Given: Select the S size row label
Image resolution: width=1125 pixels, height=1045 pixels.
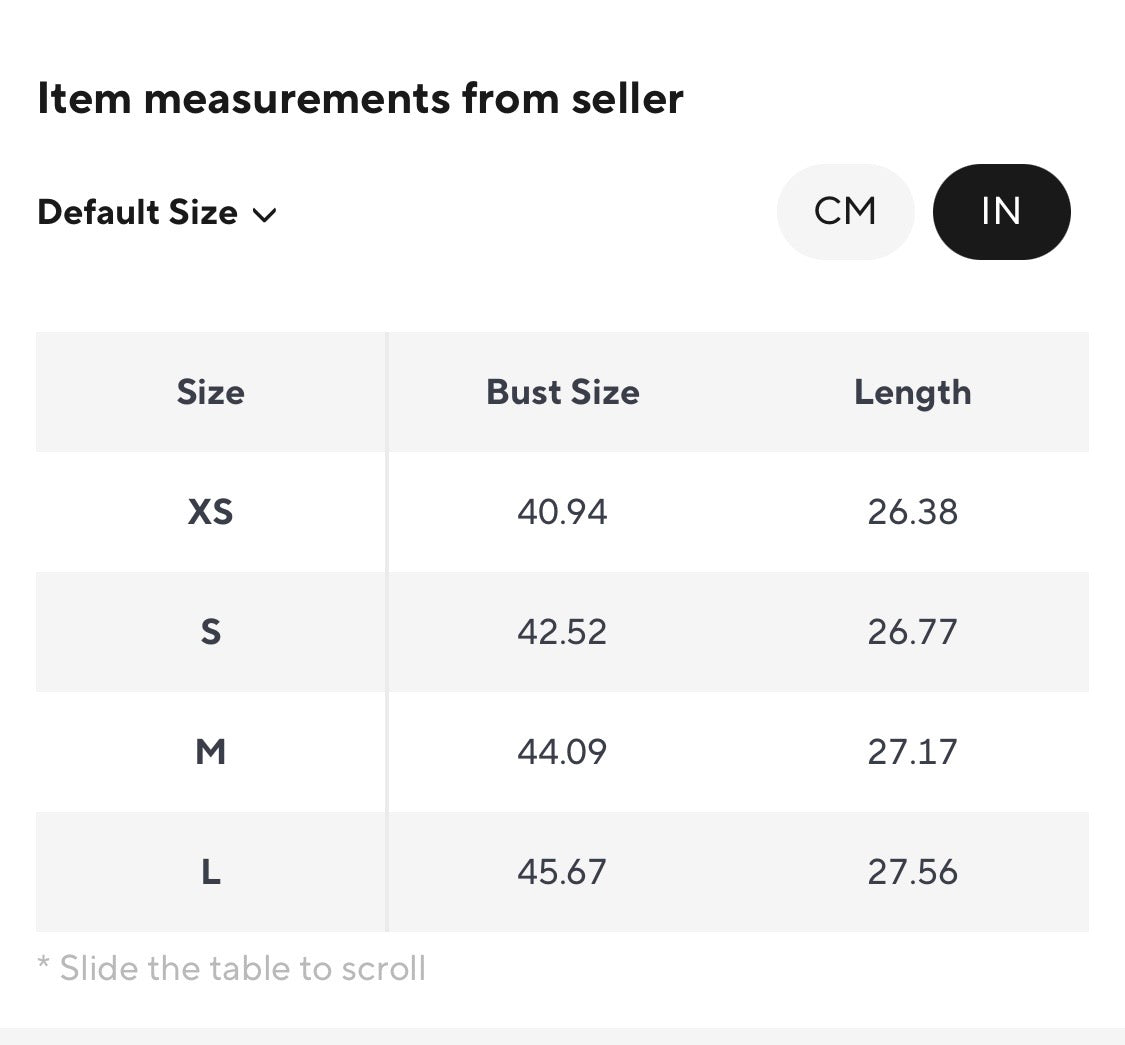Looking at the screenshot, I should coord(211,632).
